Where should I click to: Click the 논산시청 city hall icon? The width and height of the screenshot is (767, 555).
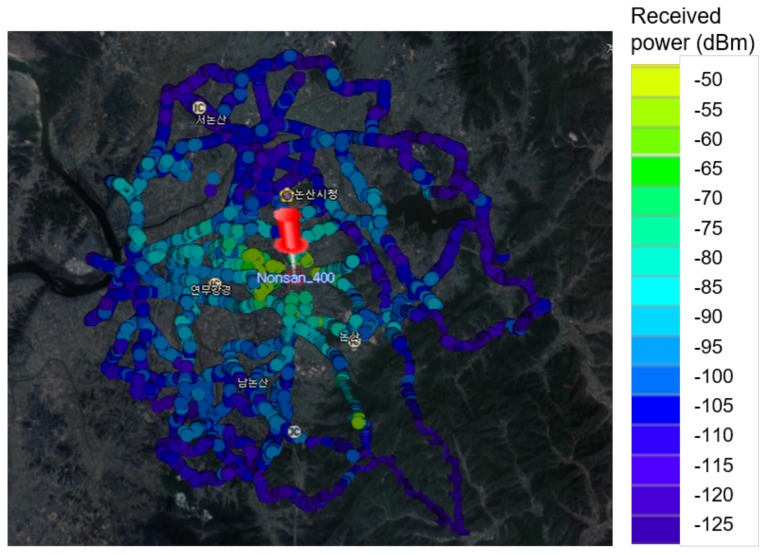[x=288, y=193]
